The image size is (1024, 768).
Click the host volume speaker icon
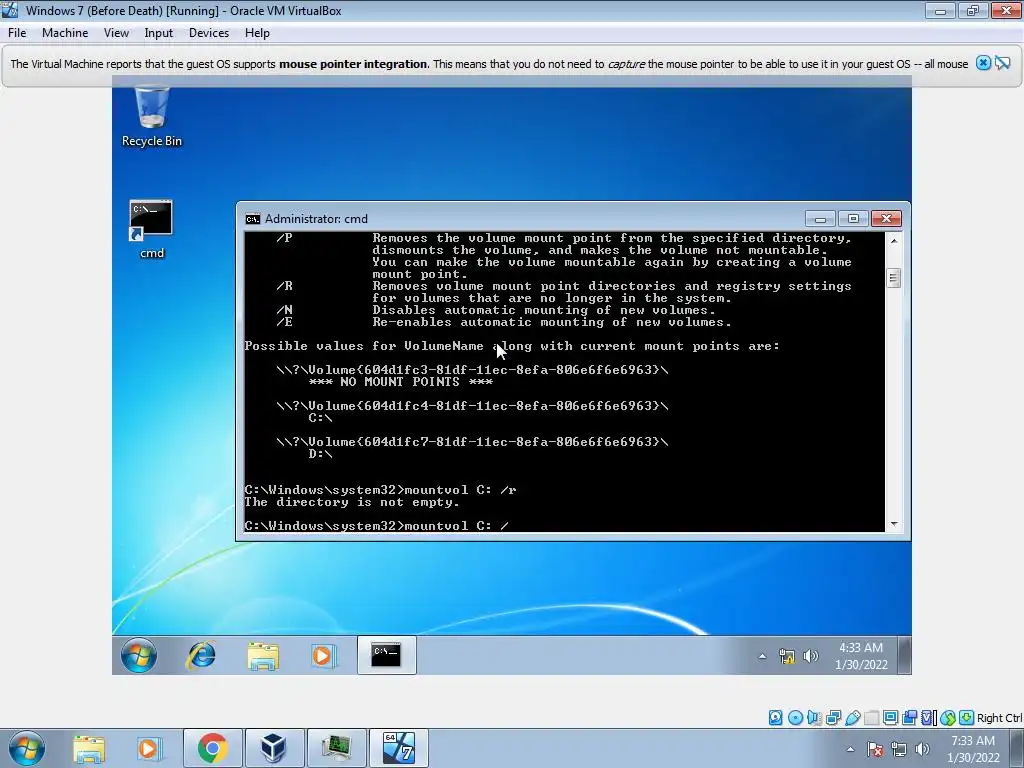click(x=922, y=749)
